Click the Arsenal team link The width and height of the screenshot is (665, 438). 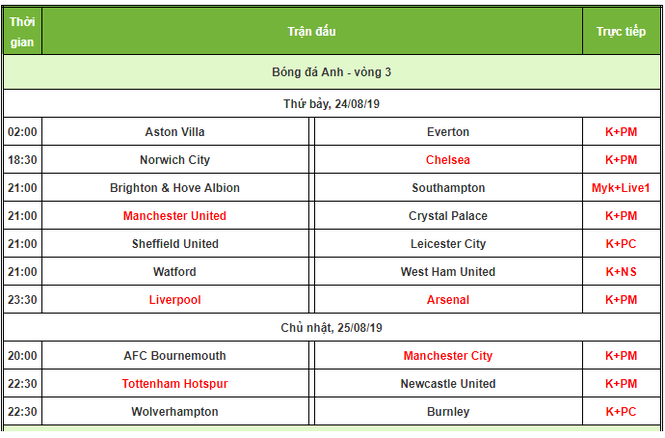point(448,300)
